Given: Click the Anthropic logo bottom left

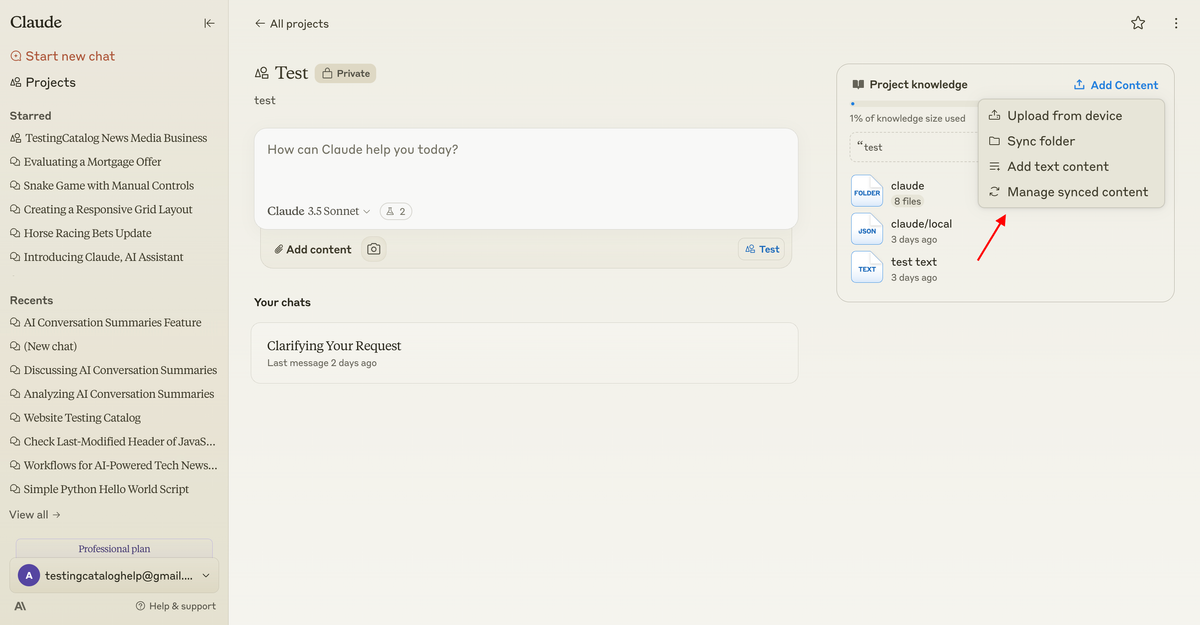Looking at the screenshot, I should coord(19,605).
